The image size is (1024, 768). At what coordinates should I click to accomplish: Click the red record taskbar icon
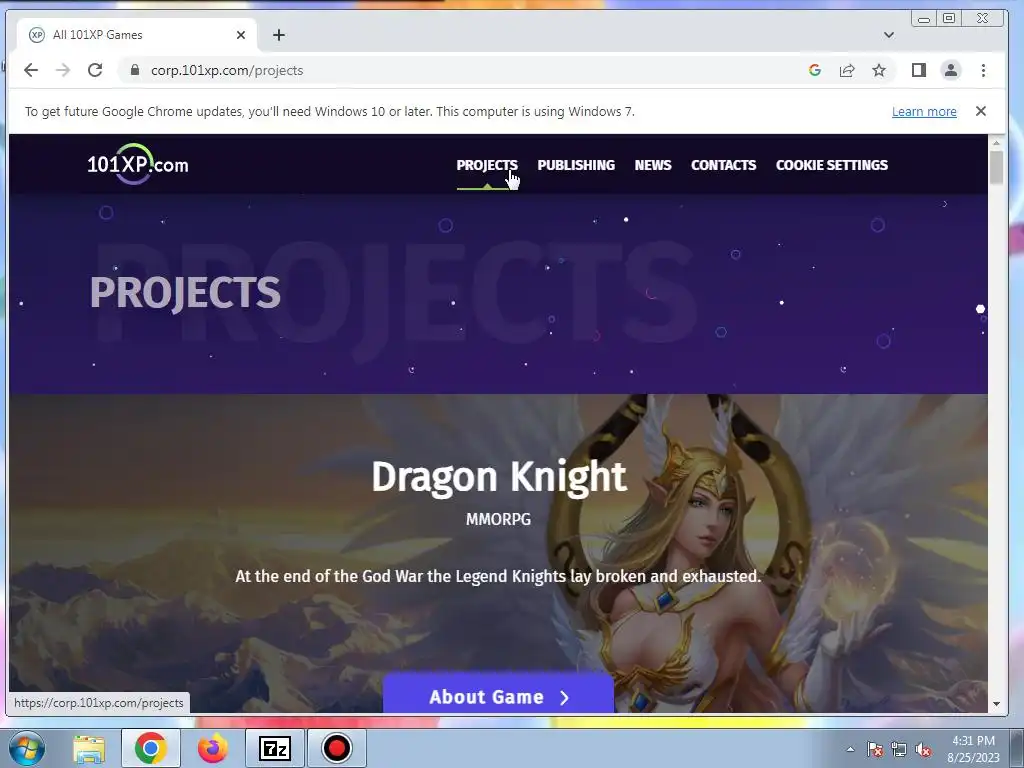point(336,748)
